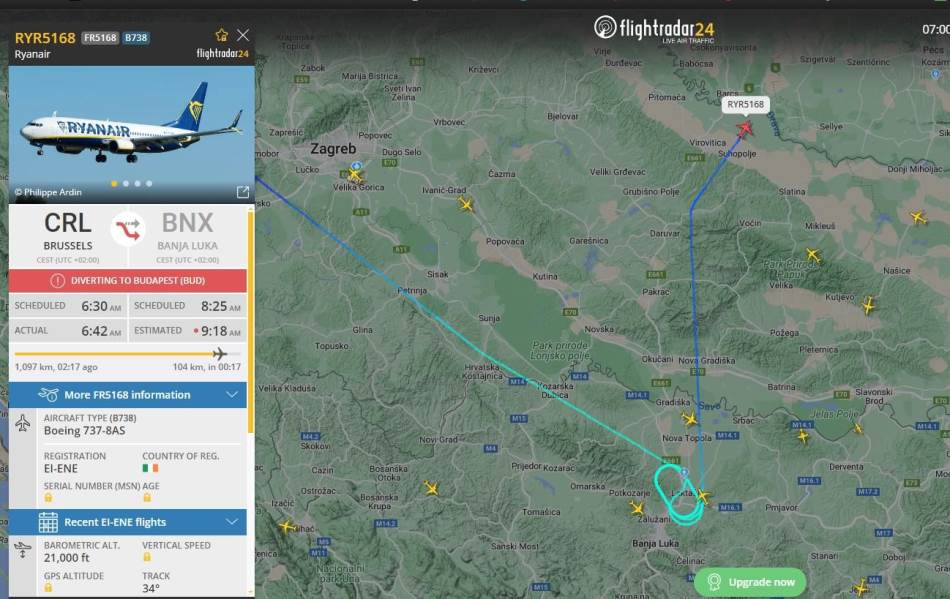The height and width of the screenshot is (599, 950).
Task: Click the lock icon under Serial Number (MSN)
Action: (x=48, y=498)
